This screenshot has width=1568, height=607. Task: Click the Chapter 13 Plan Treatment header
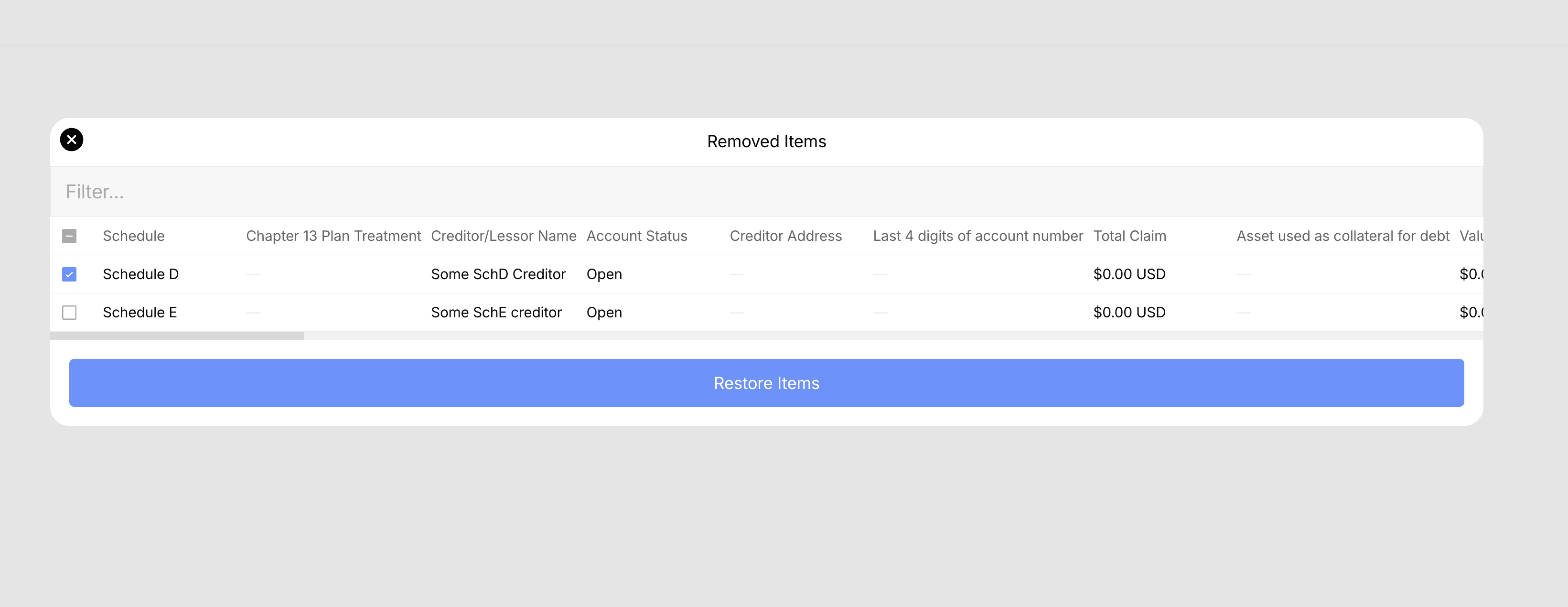[x=333, y=236]
